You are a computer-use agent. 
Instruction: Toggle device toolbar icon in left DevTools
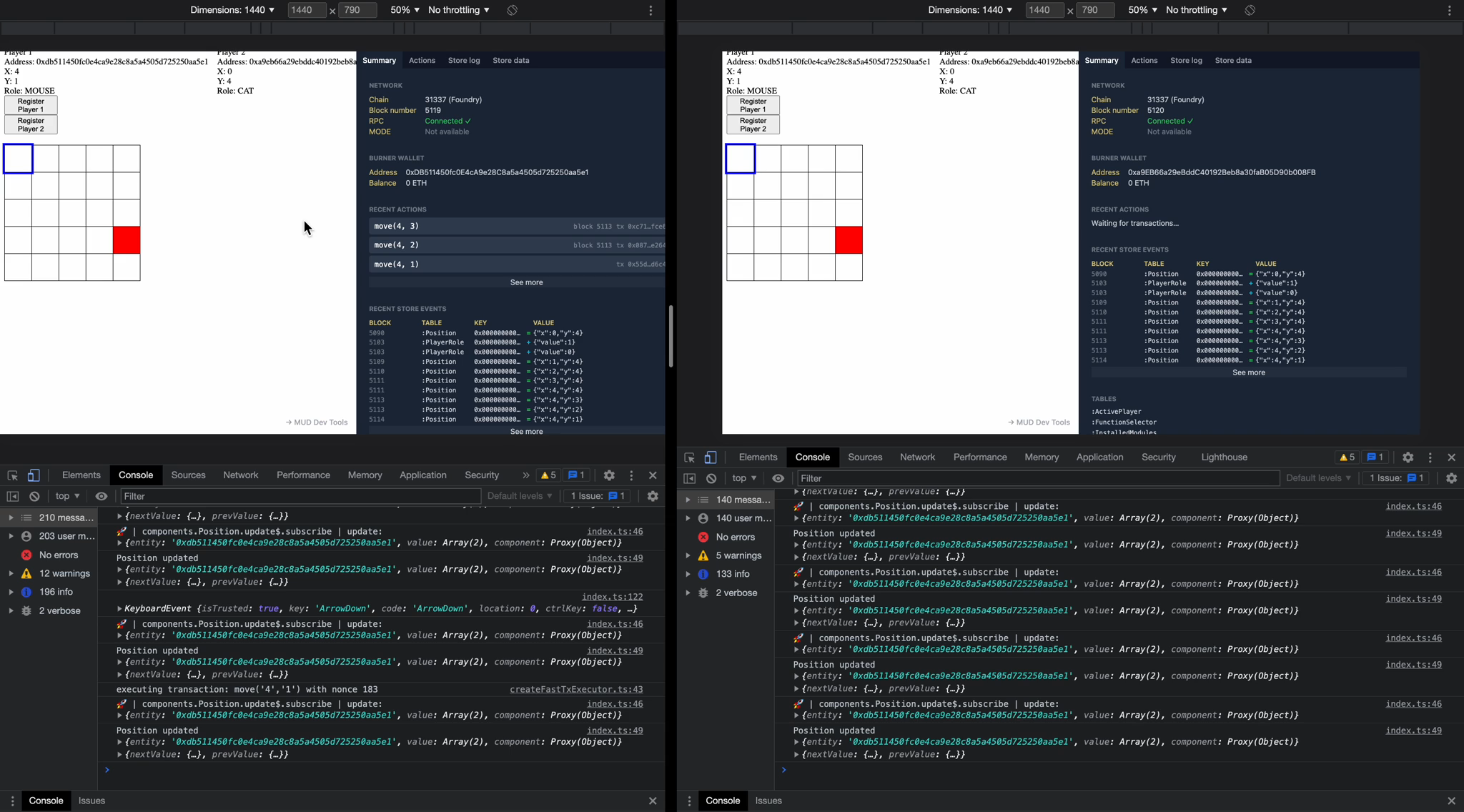(34, 475)
